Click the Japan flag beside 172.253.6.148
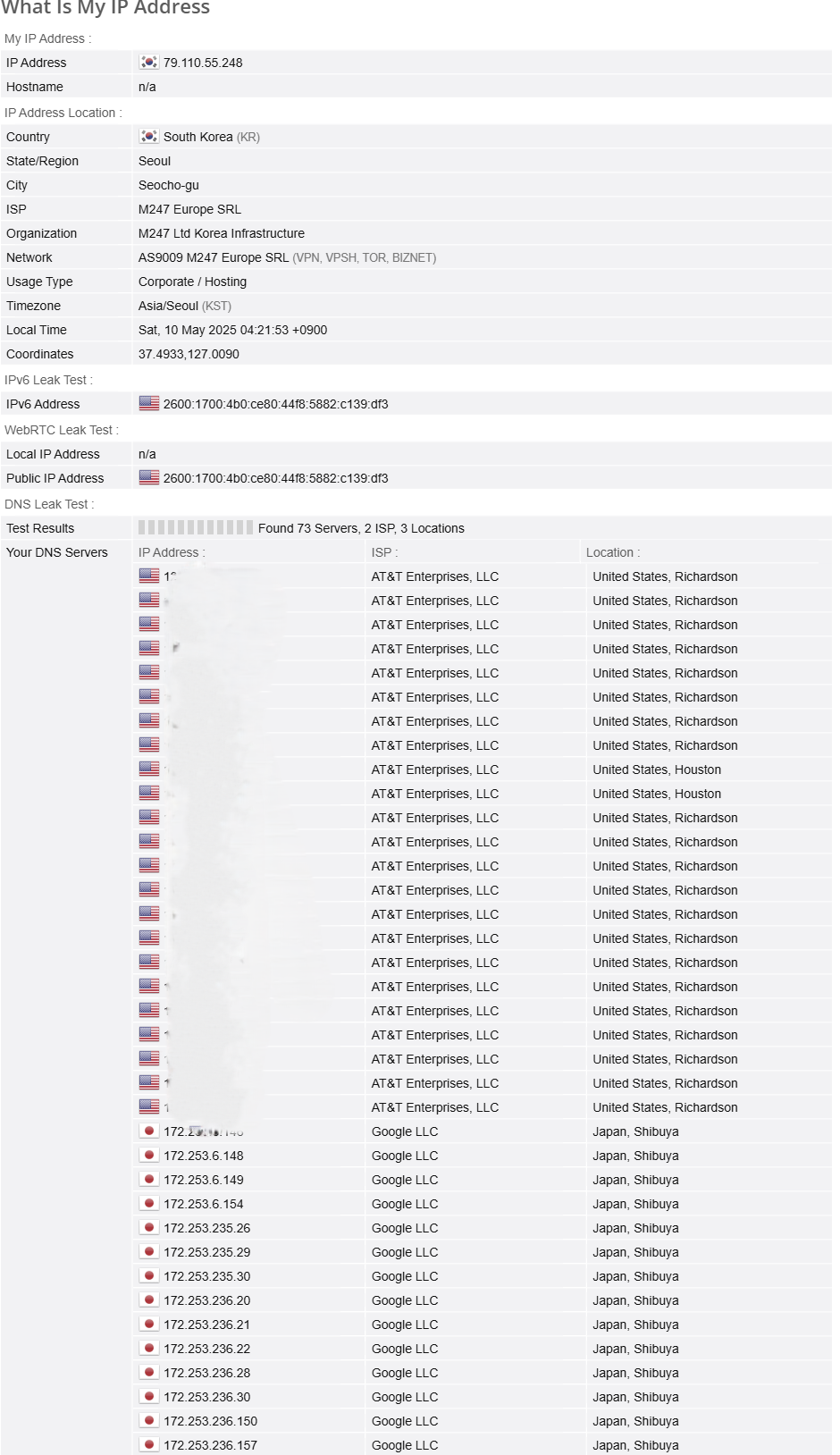This screenshot has width=840, height=1455. pos(149,1156)
